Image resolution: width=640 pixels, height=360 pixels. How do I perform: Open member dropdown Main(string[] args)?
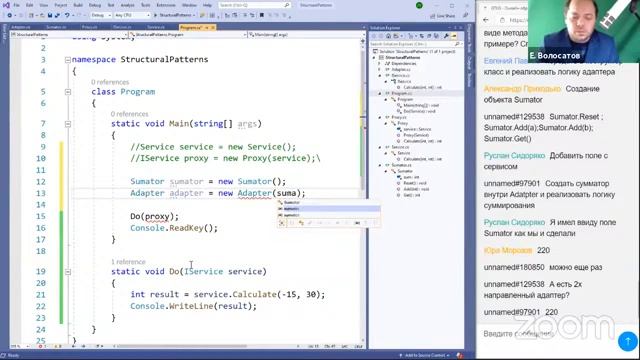(x=305, y=35)
